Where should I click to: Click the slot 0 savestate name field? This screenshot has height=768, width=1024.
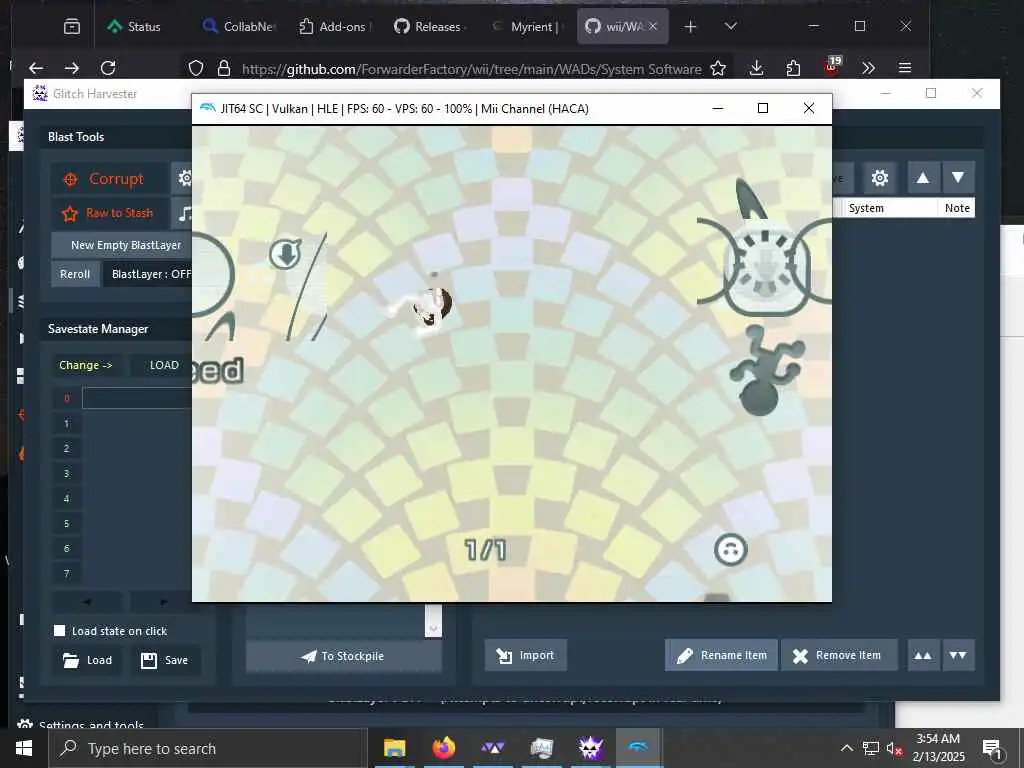click(137, 398)
